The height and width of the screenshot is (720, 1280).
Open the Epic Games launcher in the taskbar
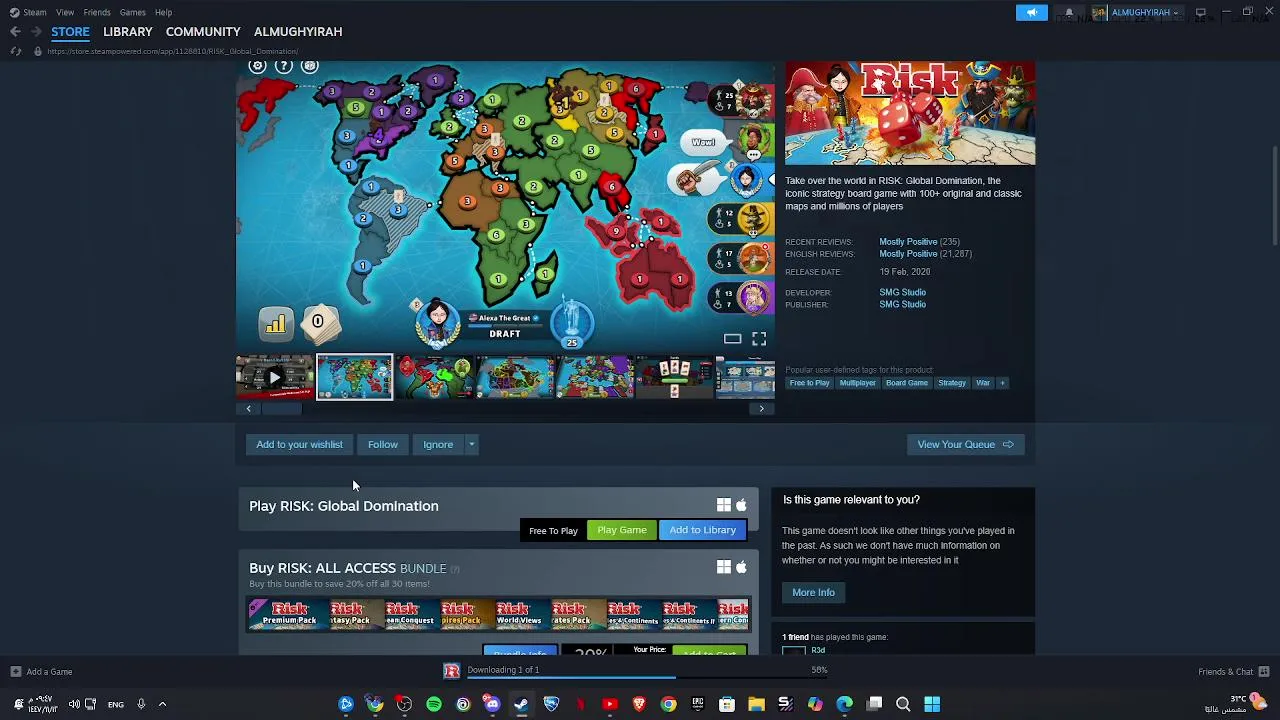click(698, 704)
